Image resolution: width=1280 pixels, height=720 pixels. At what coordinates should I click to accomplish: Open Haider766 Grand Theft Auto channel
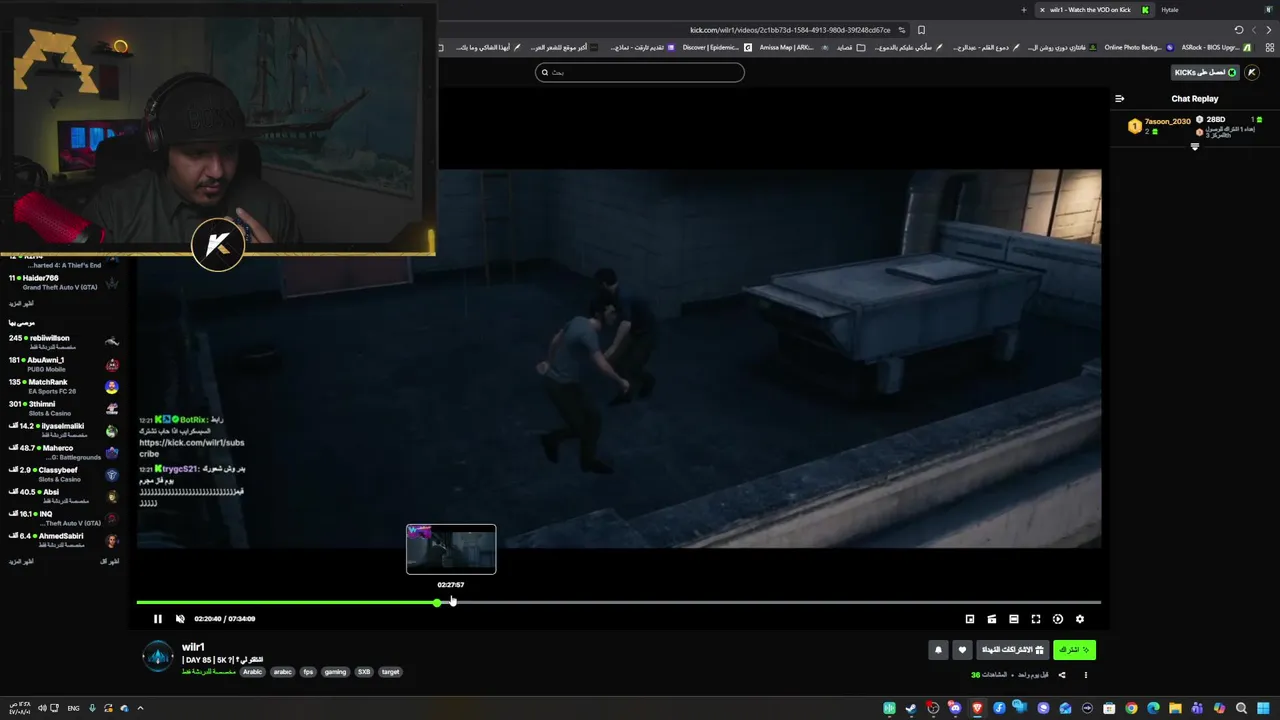[x=64, y=282]
